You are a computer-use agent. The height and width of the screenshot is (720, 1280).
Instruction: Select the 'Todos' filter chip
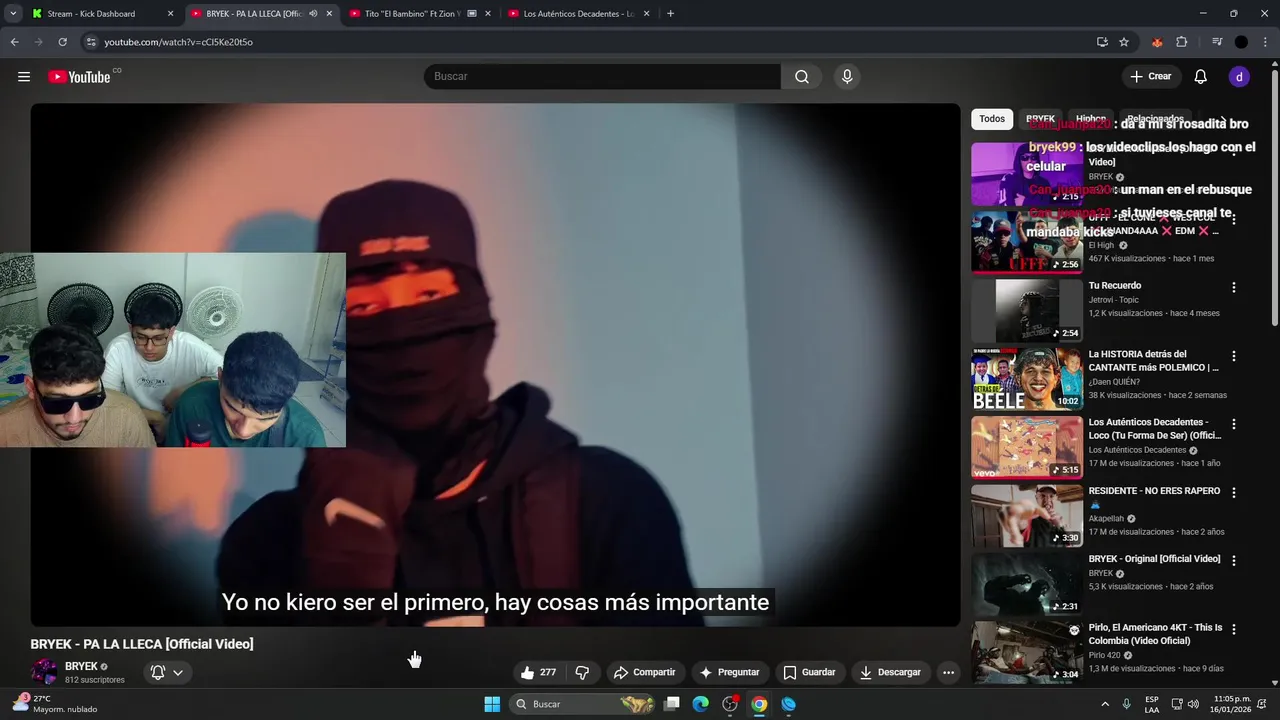tap(992, 119)
